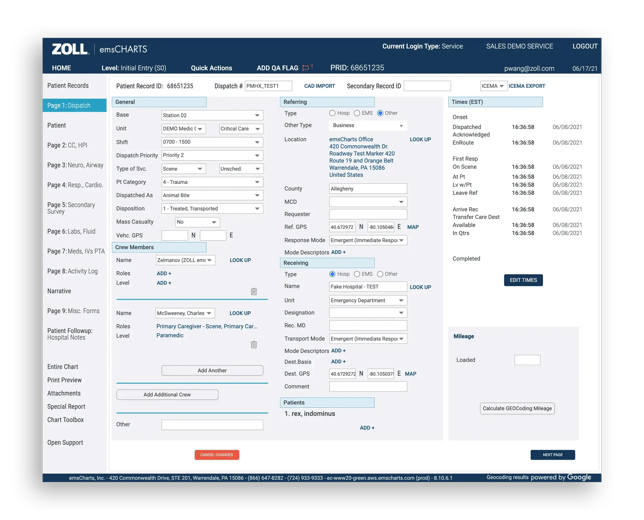Click the Other crew input field

(x=212, y=425)
